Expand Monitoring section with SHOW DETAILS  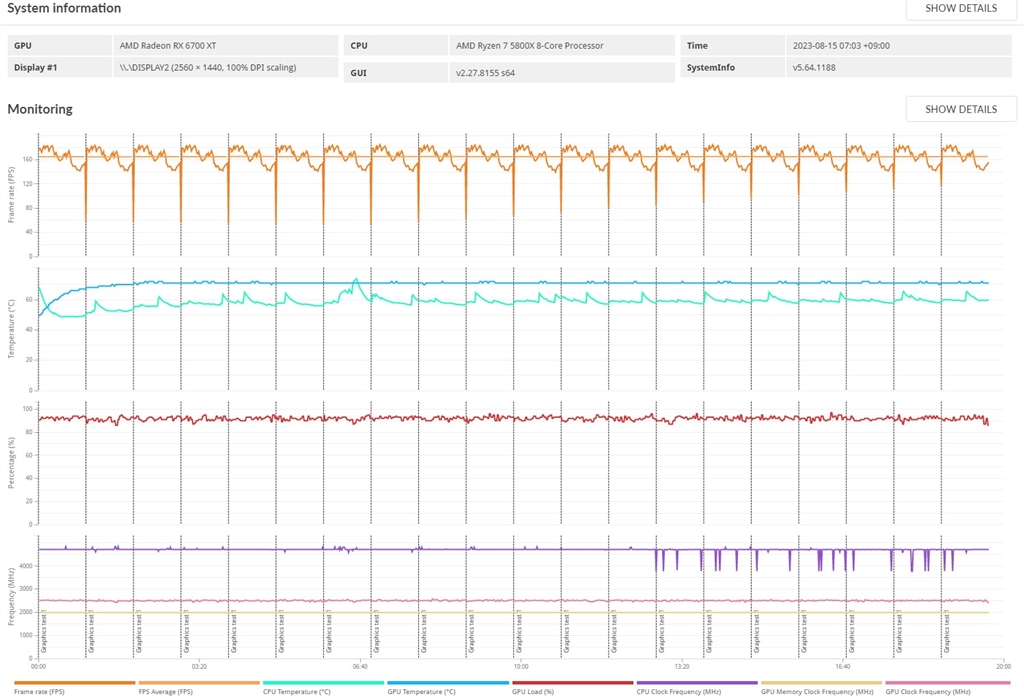pos(961,109)
